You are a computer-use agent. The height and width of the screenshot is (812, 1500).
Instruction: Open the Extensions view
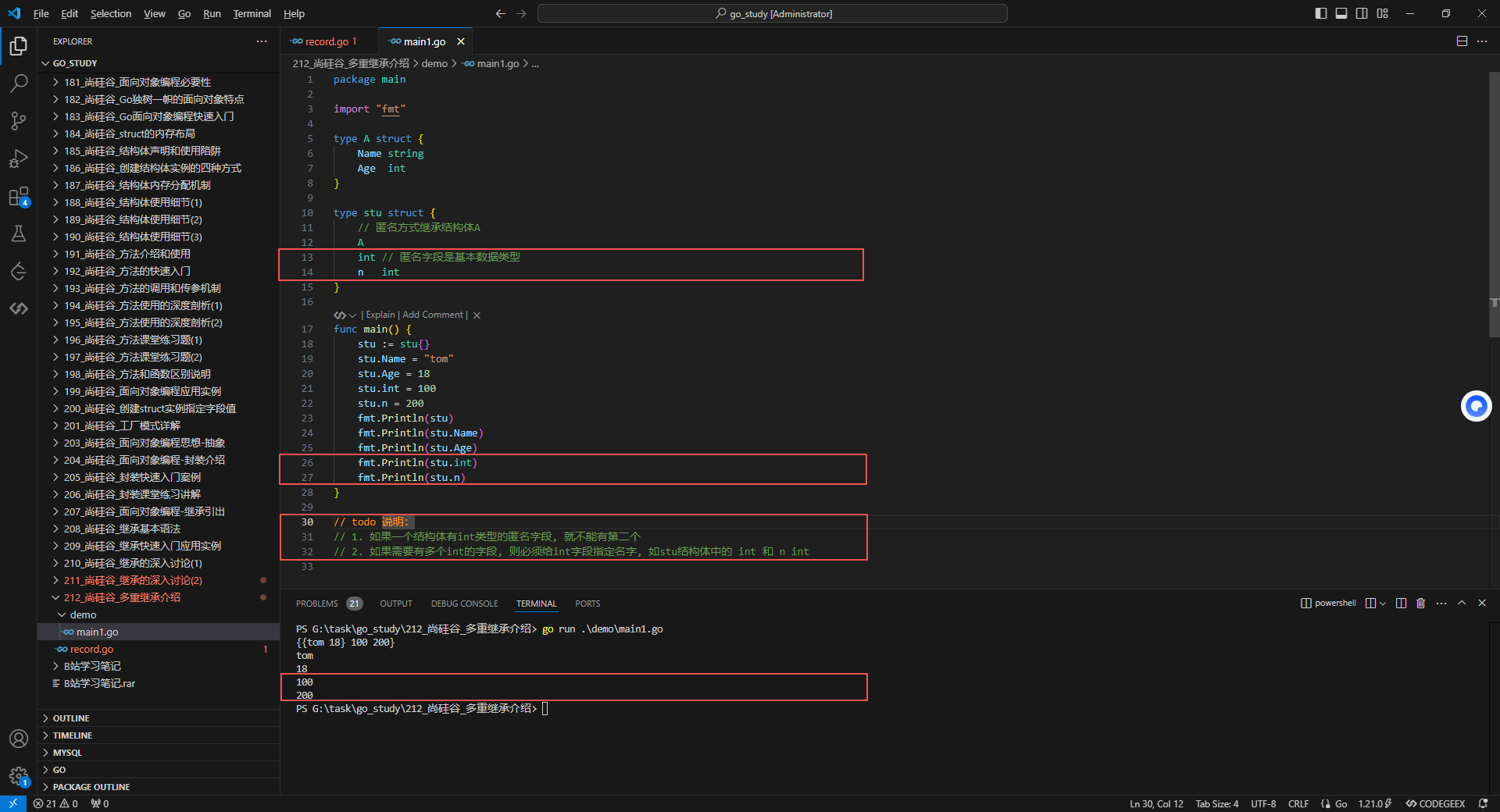19,196
